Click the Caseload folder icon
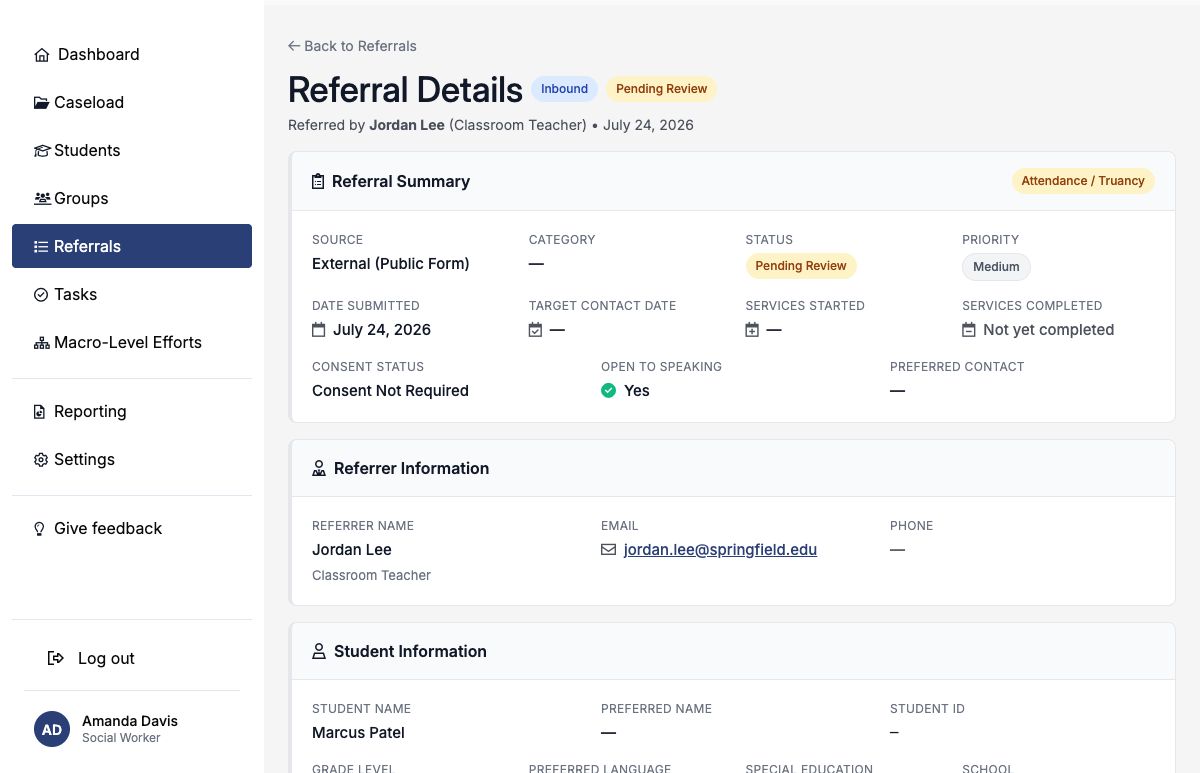This screenshot has height=773, width=1200. [41, 103]
